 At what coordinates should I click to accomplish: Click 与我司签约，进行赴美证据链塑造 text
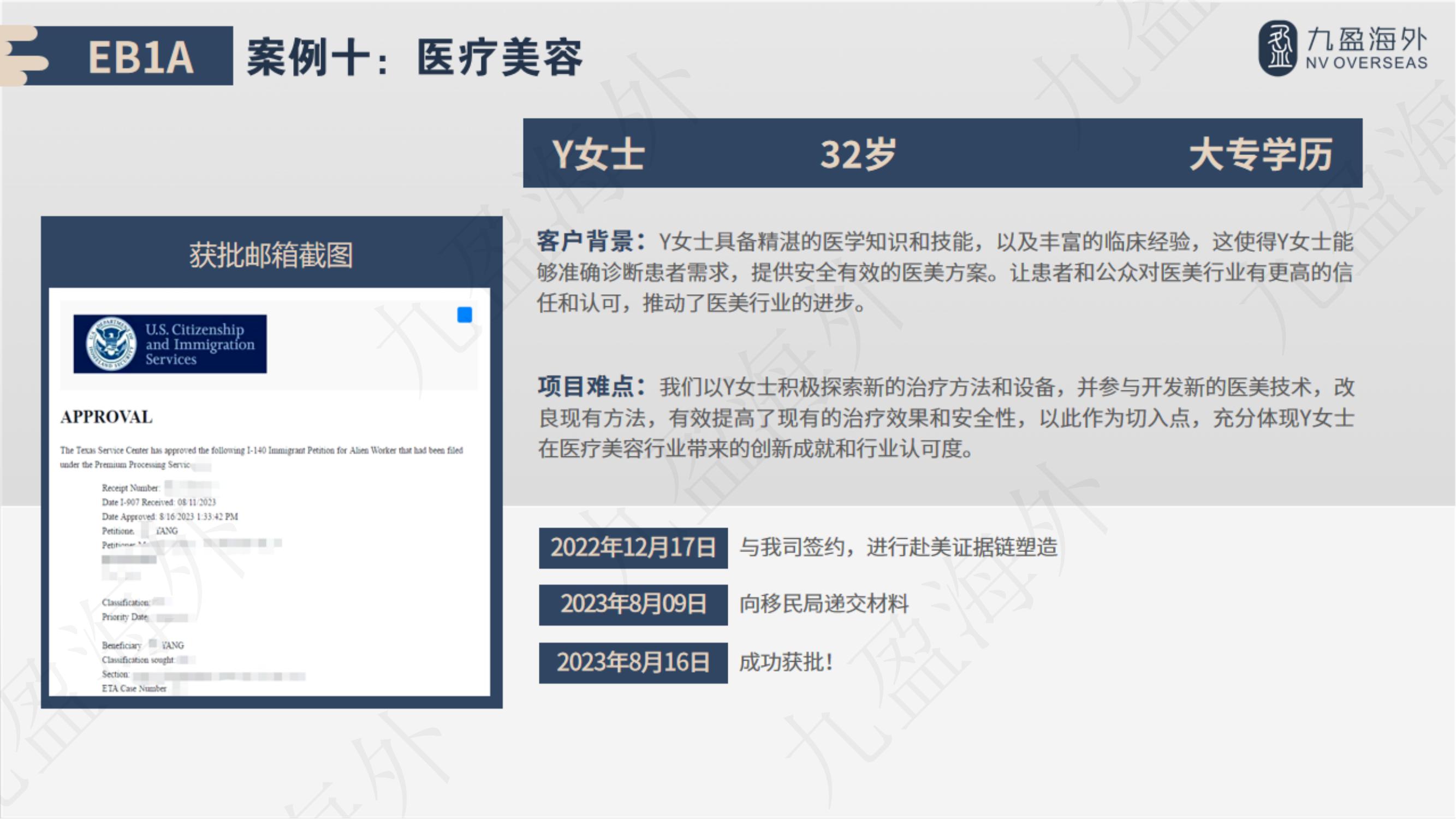pyautogui.click(x=899, y=548)
